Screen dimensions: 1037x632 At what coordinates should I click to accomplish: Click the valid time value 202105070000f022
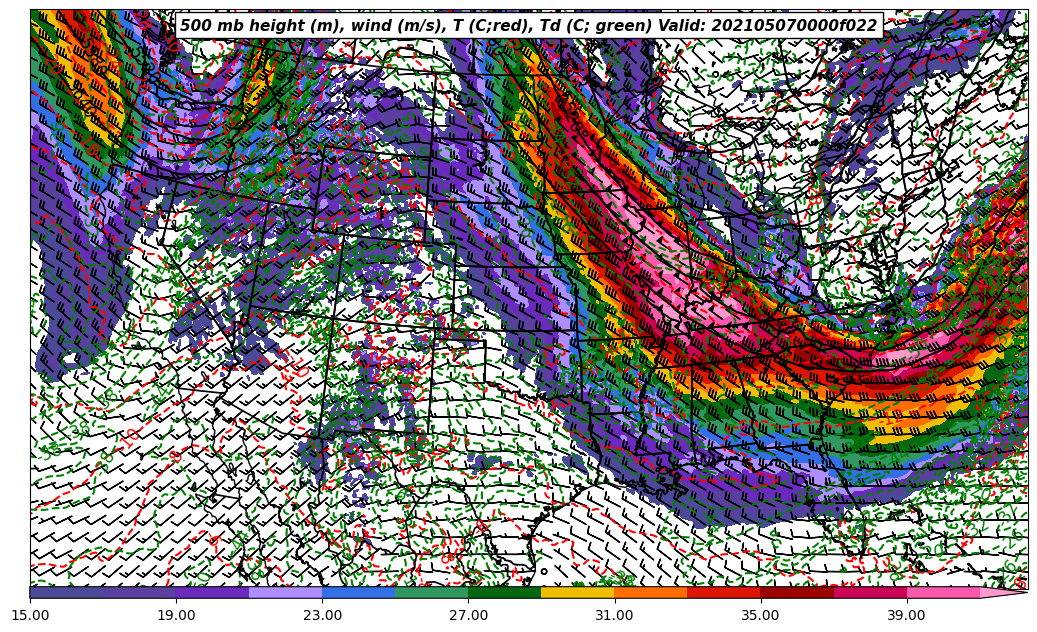click(795, 26)
